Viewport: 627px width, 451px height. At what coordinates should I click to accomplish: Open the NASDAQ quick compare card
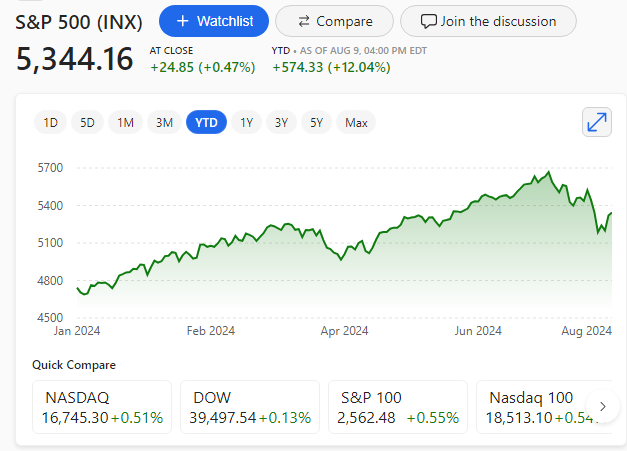[x=102, y=407]
